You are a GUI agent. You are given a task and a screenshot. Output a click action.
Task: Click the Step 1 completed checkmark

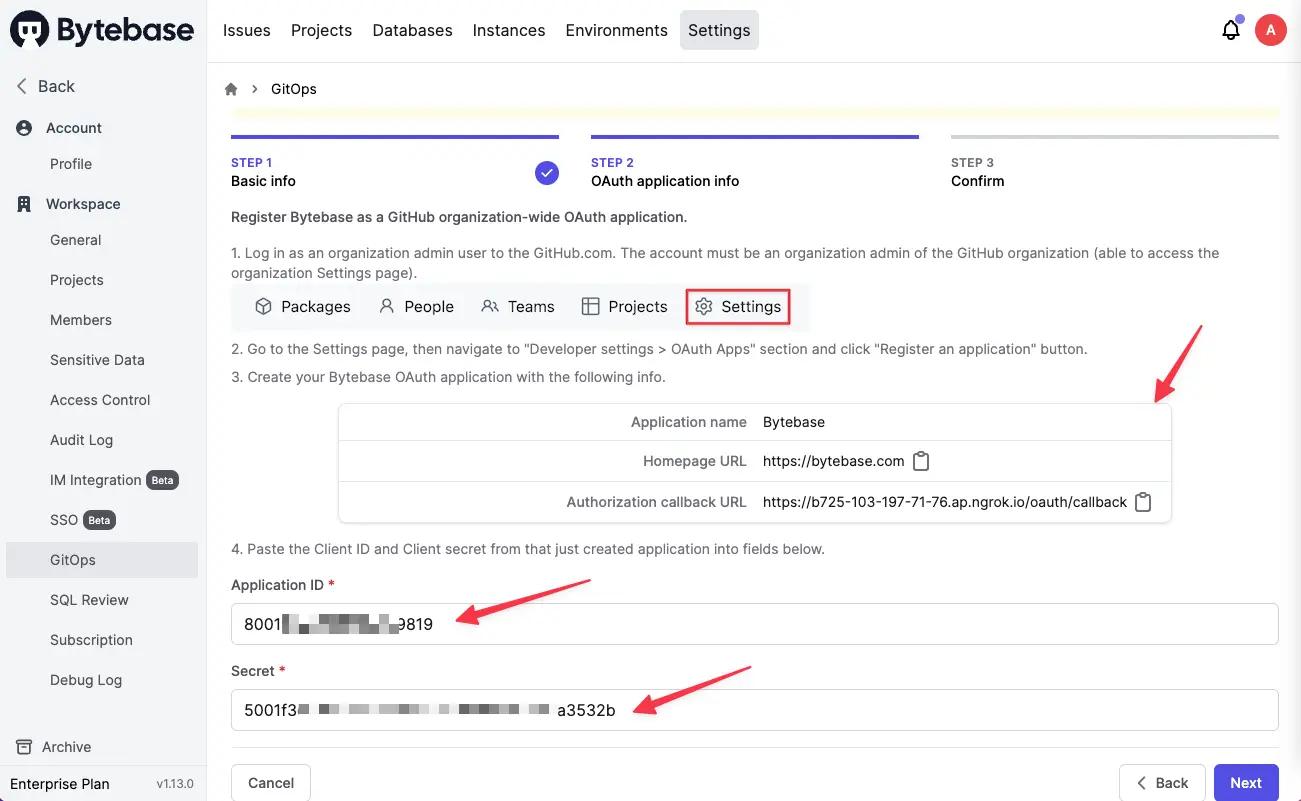tap(546, 172)
